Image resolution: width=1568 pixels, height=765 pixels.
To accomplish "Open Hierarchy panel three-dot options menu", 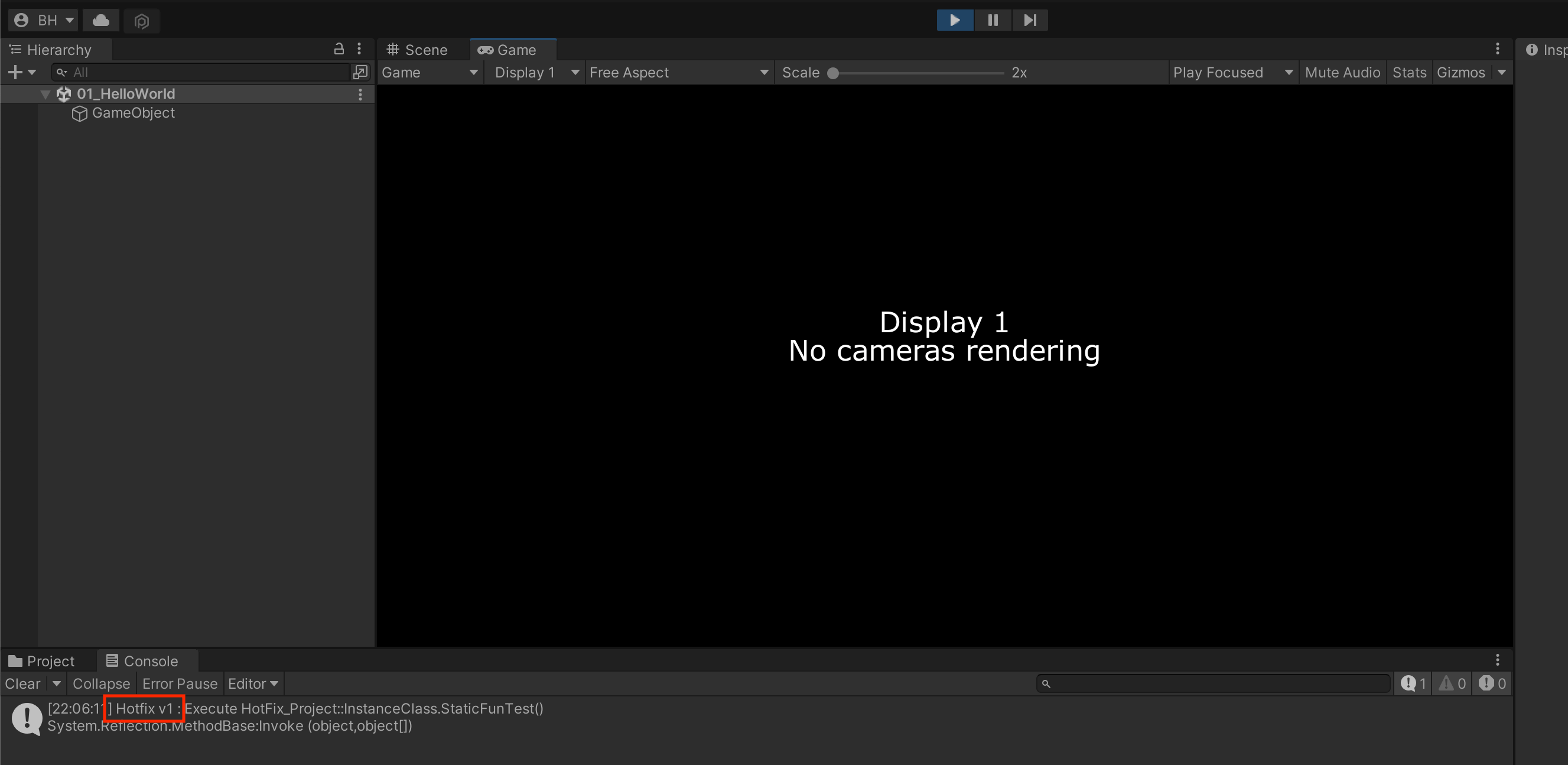I will [x=359, y=48].
